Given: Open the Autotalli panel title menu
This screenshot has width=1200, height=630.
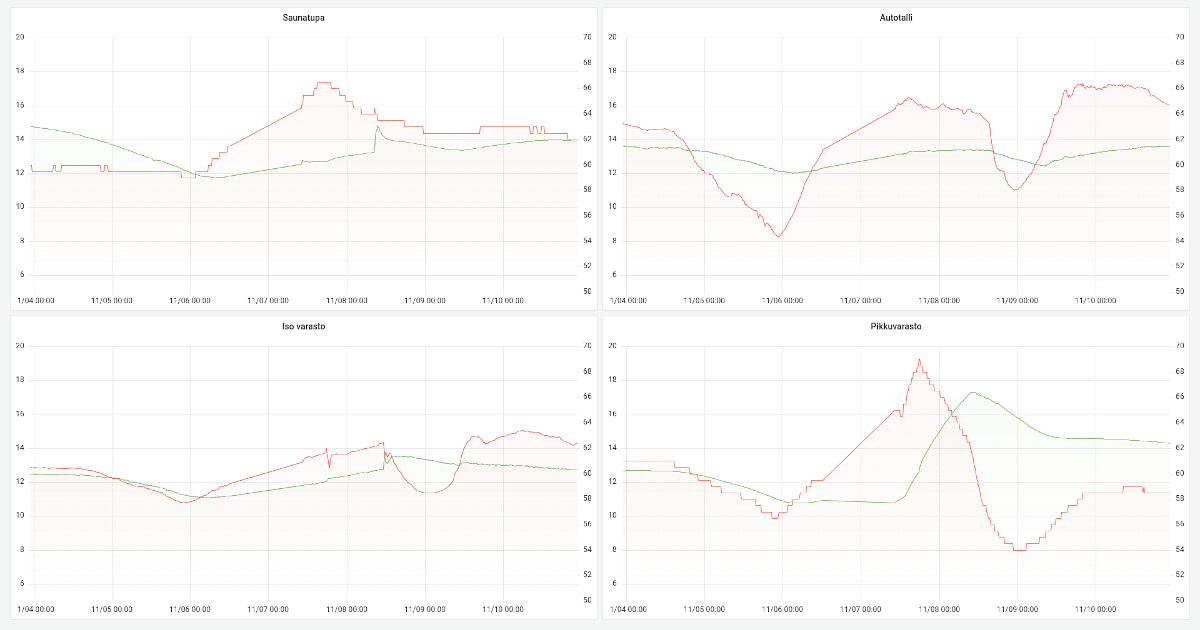Looking at the screenshot, I should click(895, 18).
